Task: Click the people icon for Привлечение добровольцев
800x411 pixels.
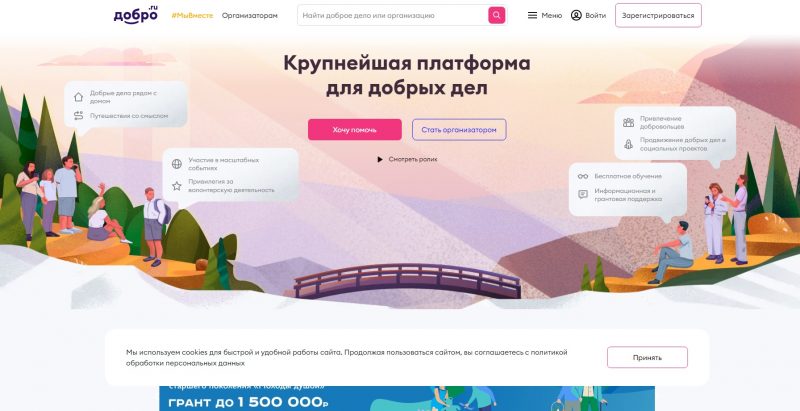Action: click(x=628, y=122)
